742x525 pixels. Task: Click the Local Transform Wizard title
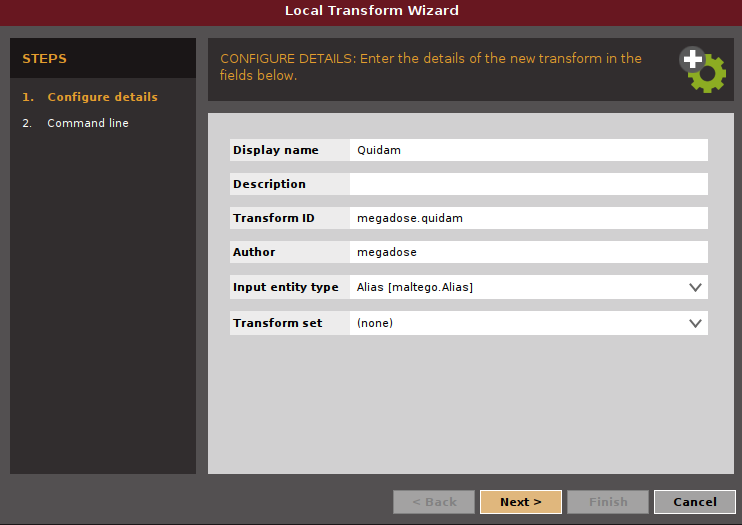(371, 10)
